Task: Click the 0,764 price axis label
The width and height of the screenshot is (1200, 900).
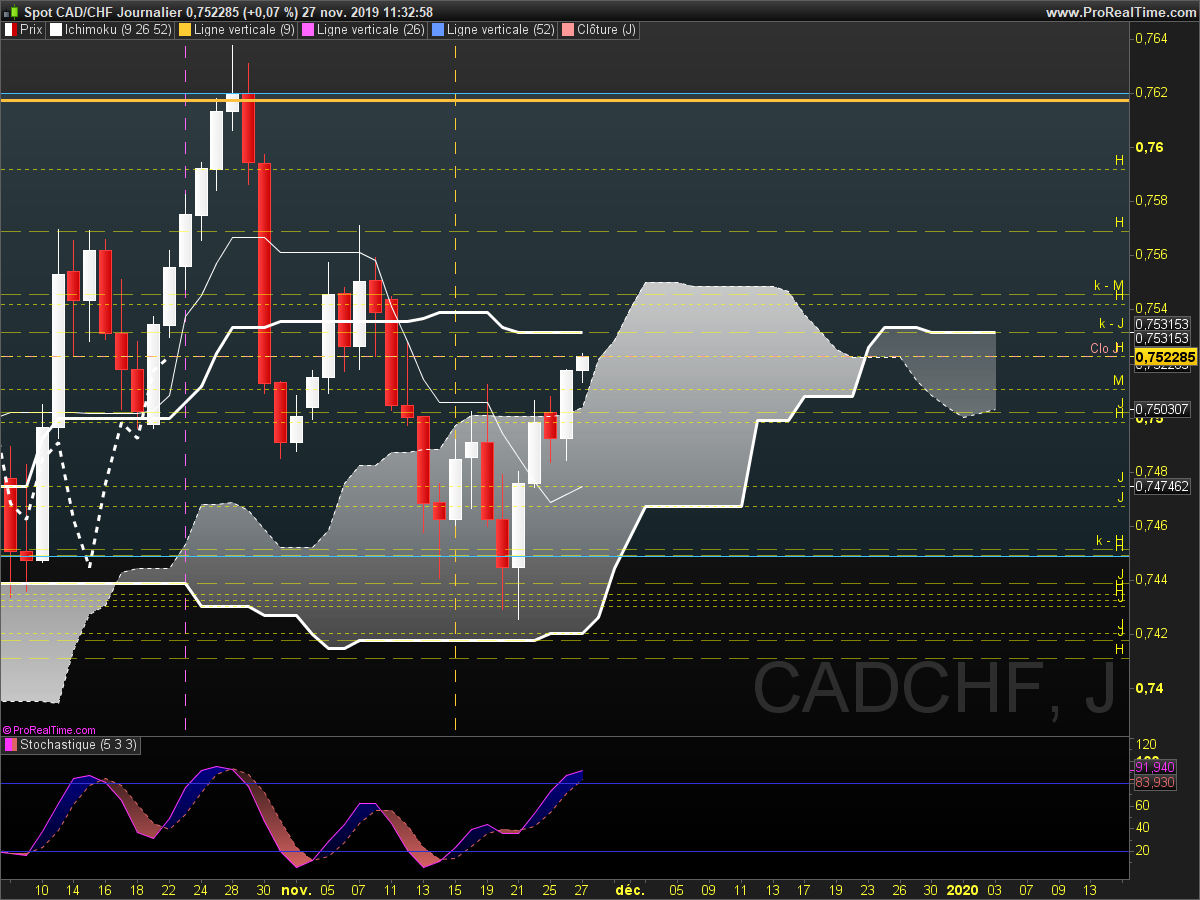Action: pyautogui.click(x=1150, y=38)
